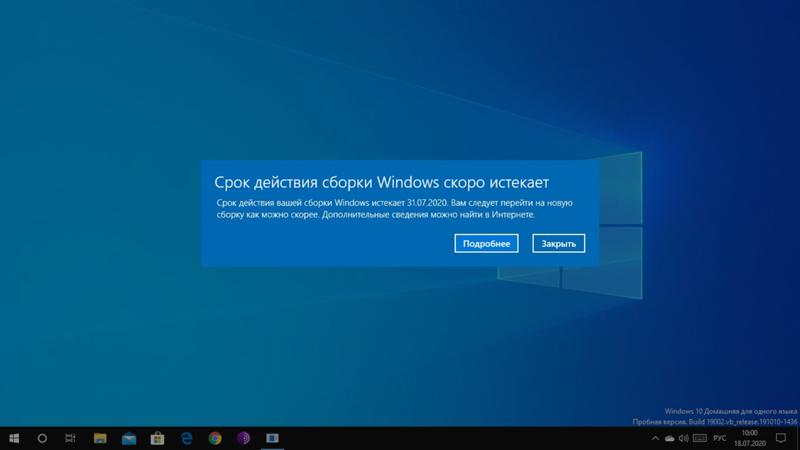Open the touch keyboard from tray
800x450 pixels.
[700, 438]
